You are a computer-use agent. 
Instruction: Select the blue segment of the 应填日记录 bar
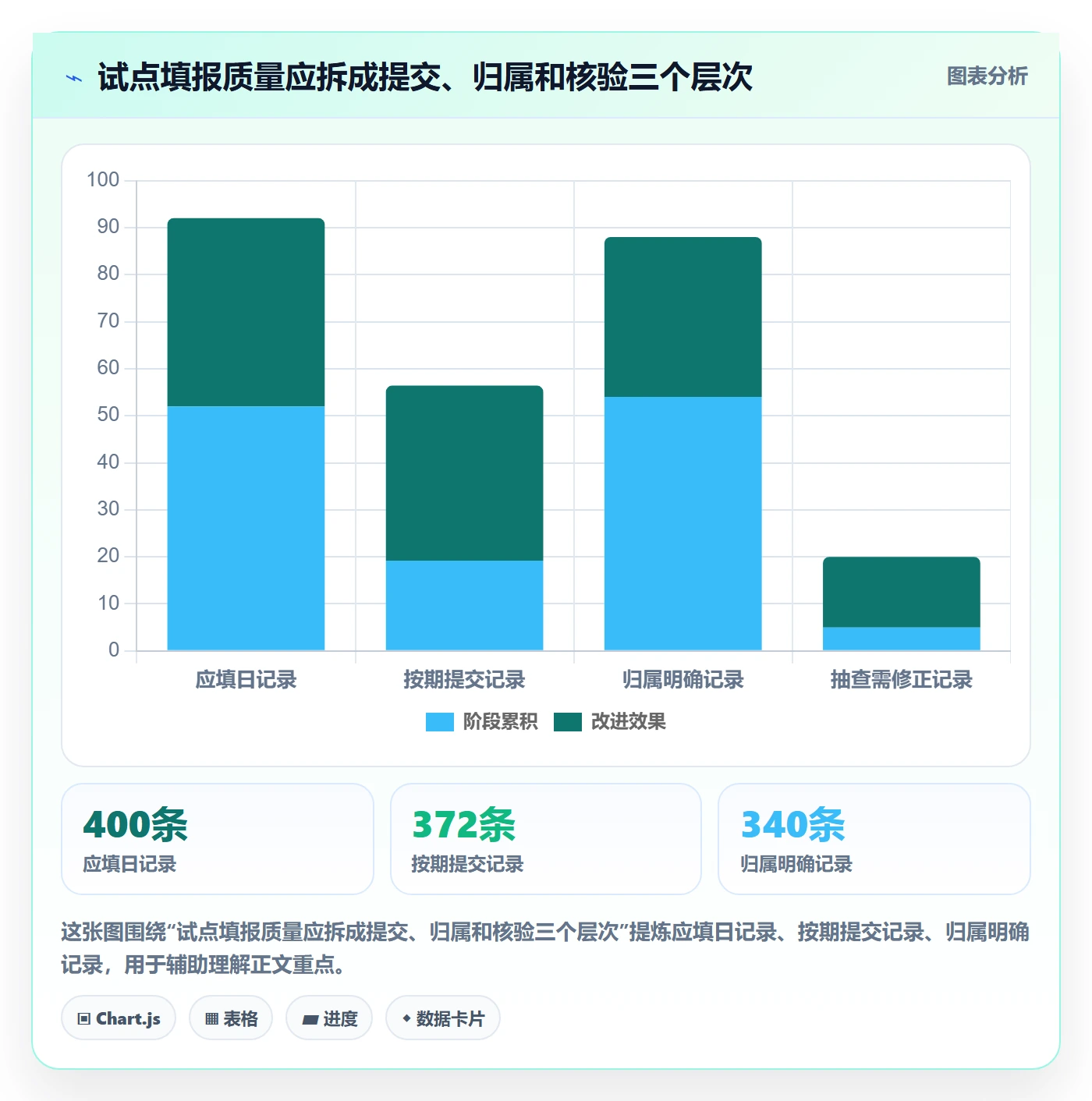click(x=246, y=528)
